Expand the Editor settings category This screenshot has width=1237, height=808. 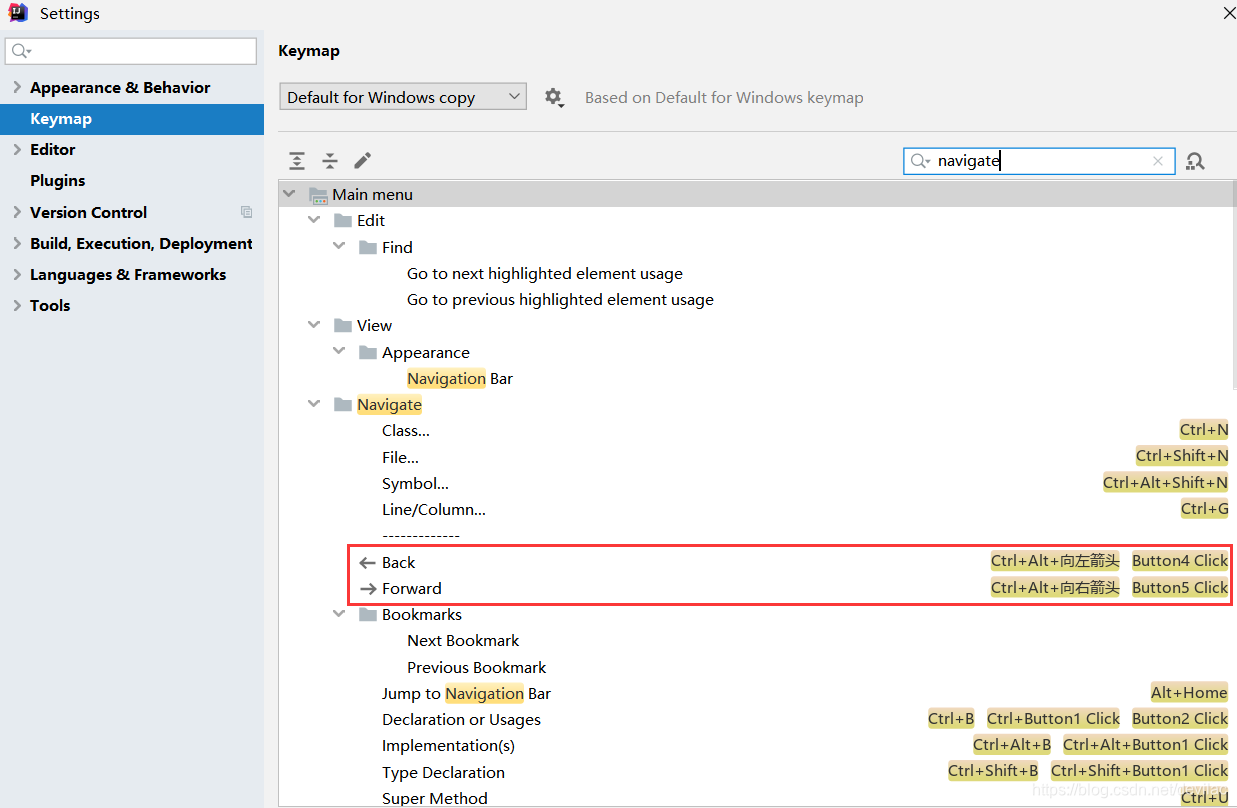[x=17, y=150]
